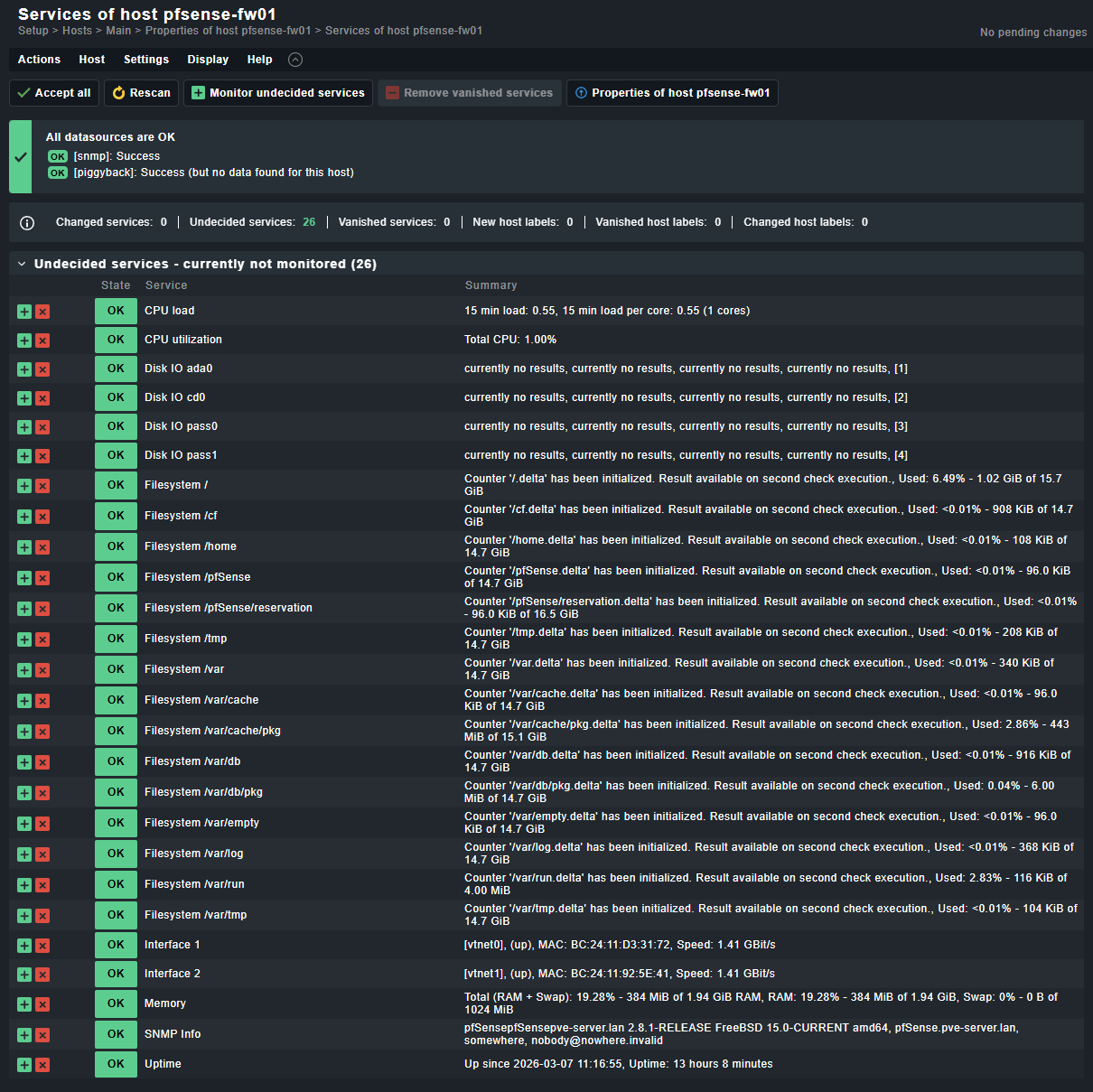Open the Display menu

click(x=208, y=60)
